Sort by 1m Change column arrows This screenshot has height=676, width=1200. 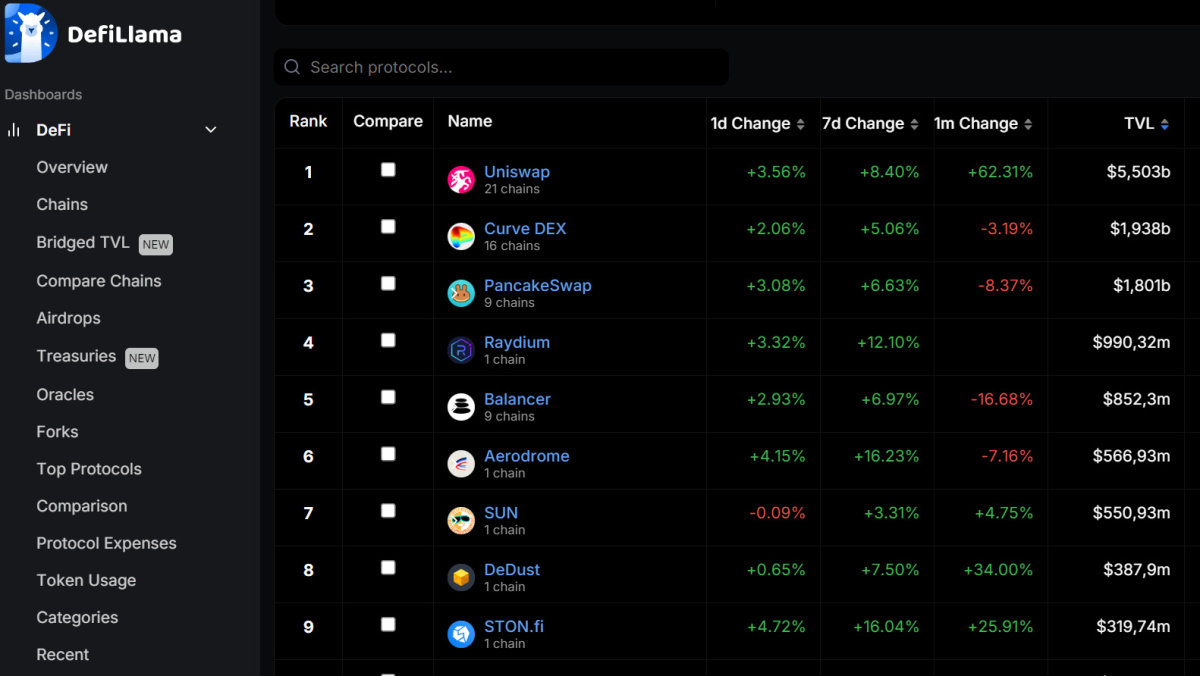[1028, 124]
